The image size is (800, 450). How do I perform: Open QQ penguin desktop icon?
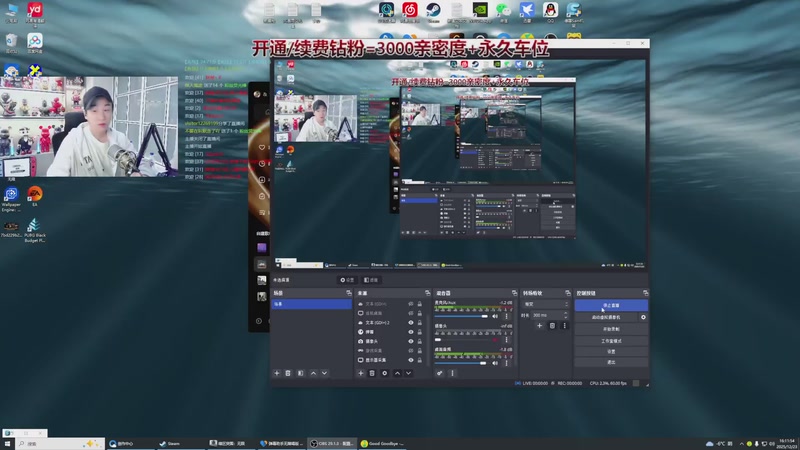click(550, 12)
